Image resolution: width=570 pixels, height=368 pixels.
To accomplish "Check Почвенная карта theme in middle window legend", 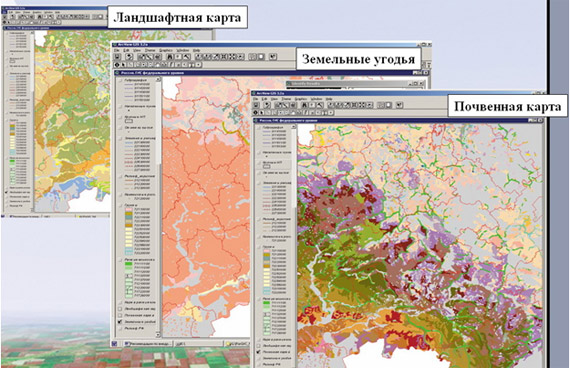I will click(x=120, y=315).
